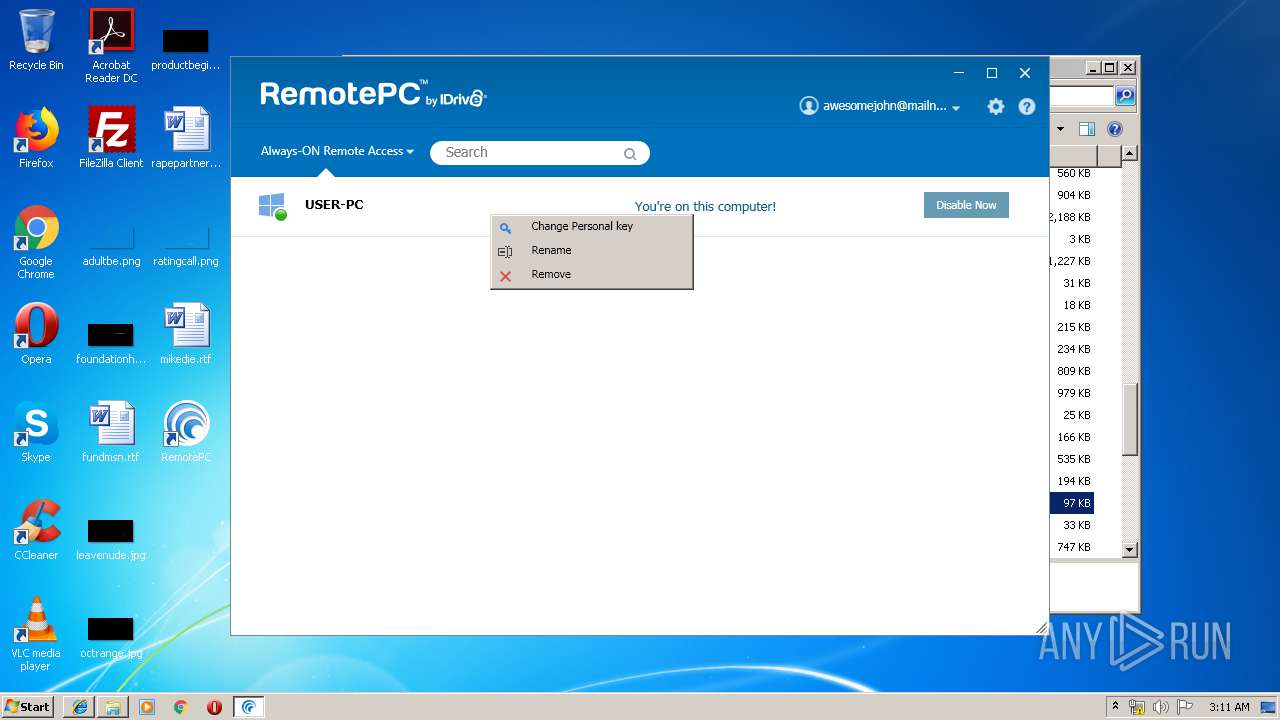Open Recycle Bin desktop icon

(x=36, y=40)
